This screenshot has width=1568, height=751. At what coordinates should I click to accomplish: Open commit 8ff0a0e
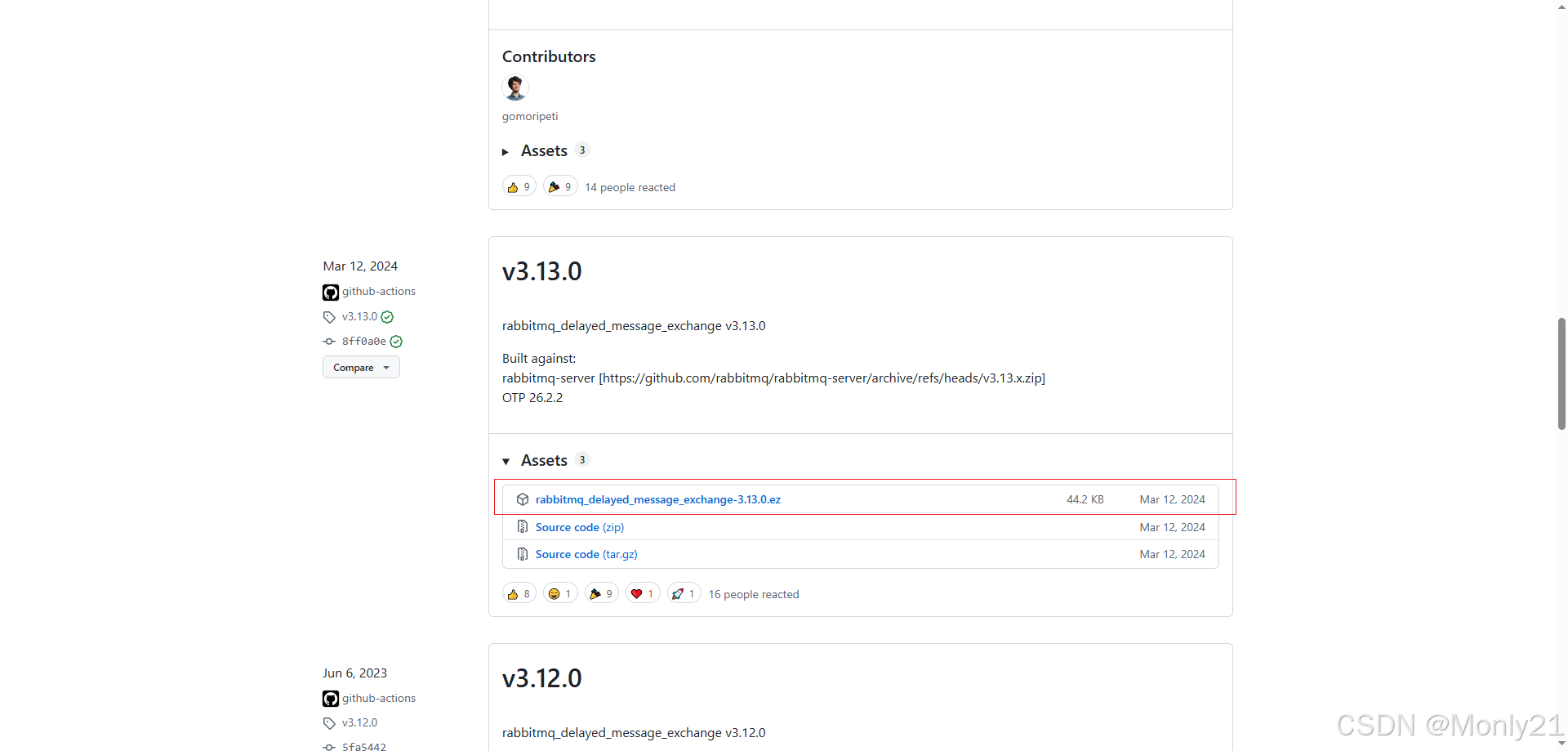pos(364,342)
